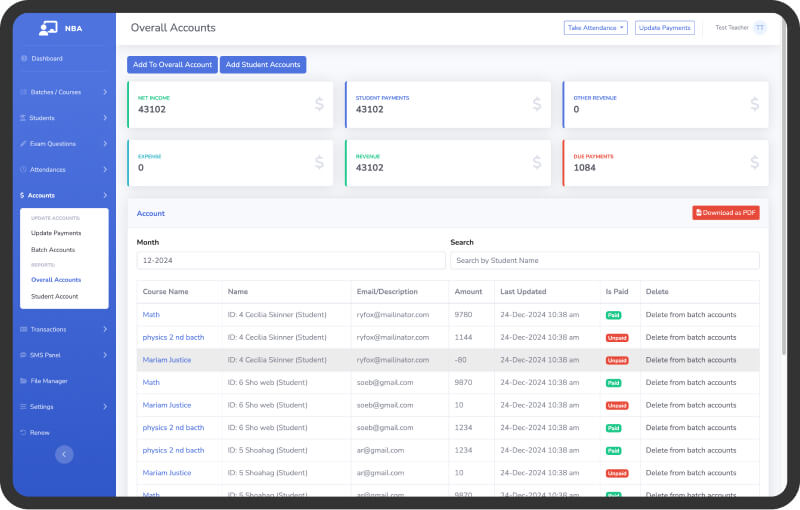
Task: Select Batch Accounts in sidebar submenu
Action: pyautogui.click(x=53, y=250)
